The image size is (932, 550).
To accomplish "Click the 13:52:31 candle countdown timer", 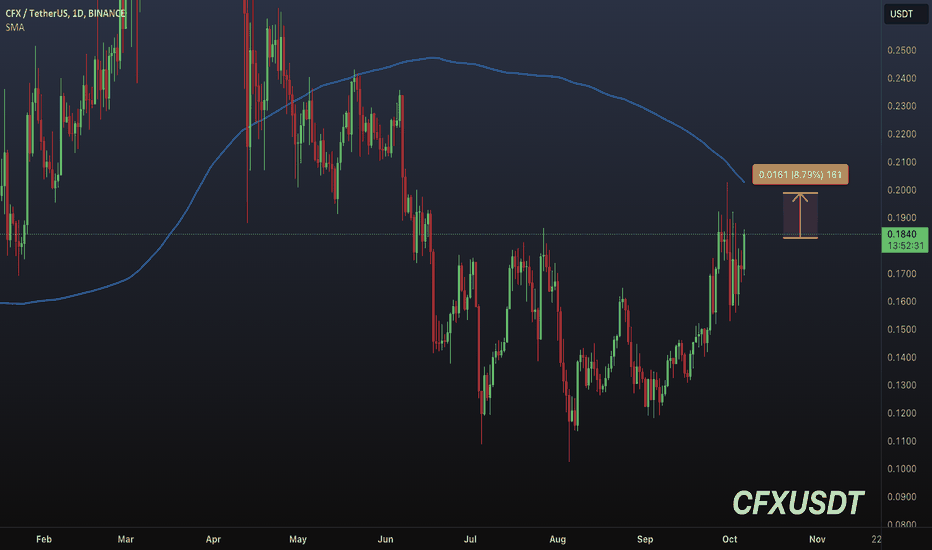I will click(x=906, y=246).
